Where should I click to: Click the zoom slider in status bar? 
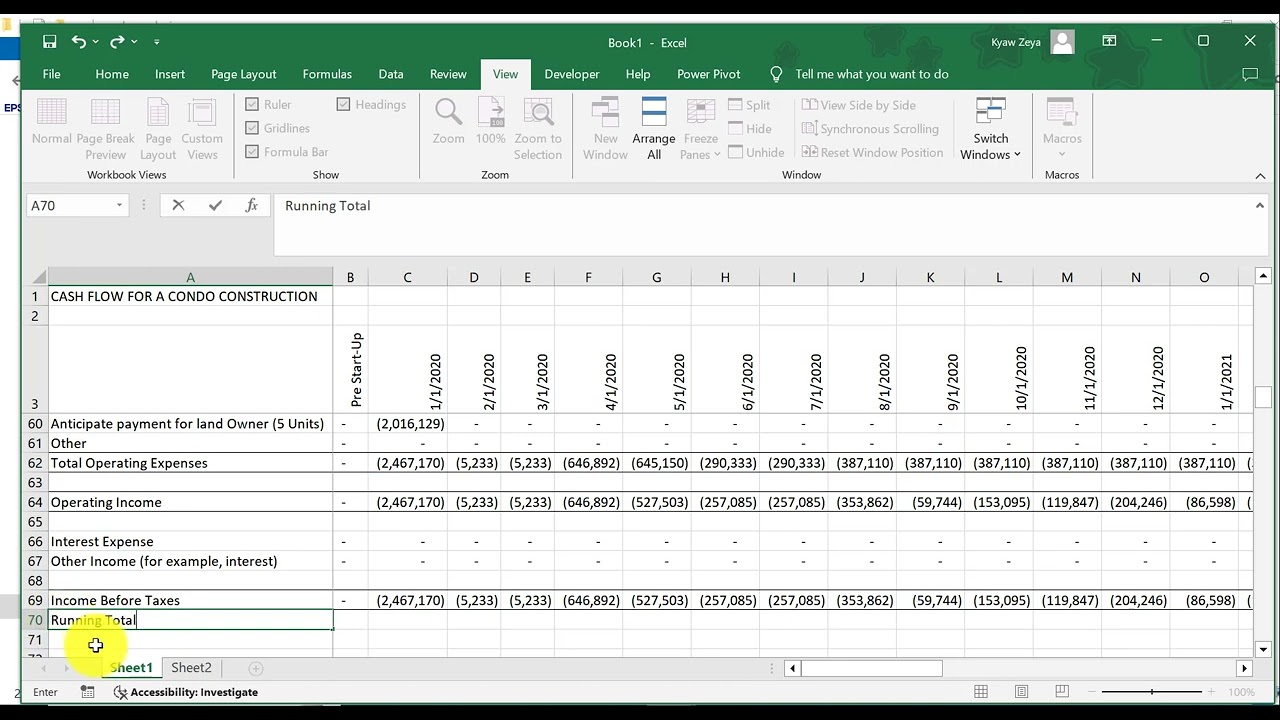(1152, 692)
